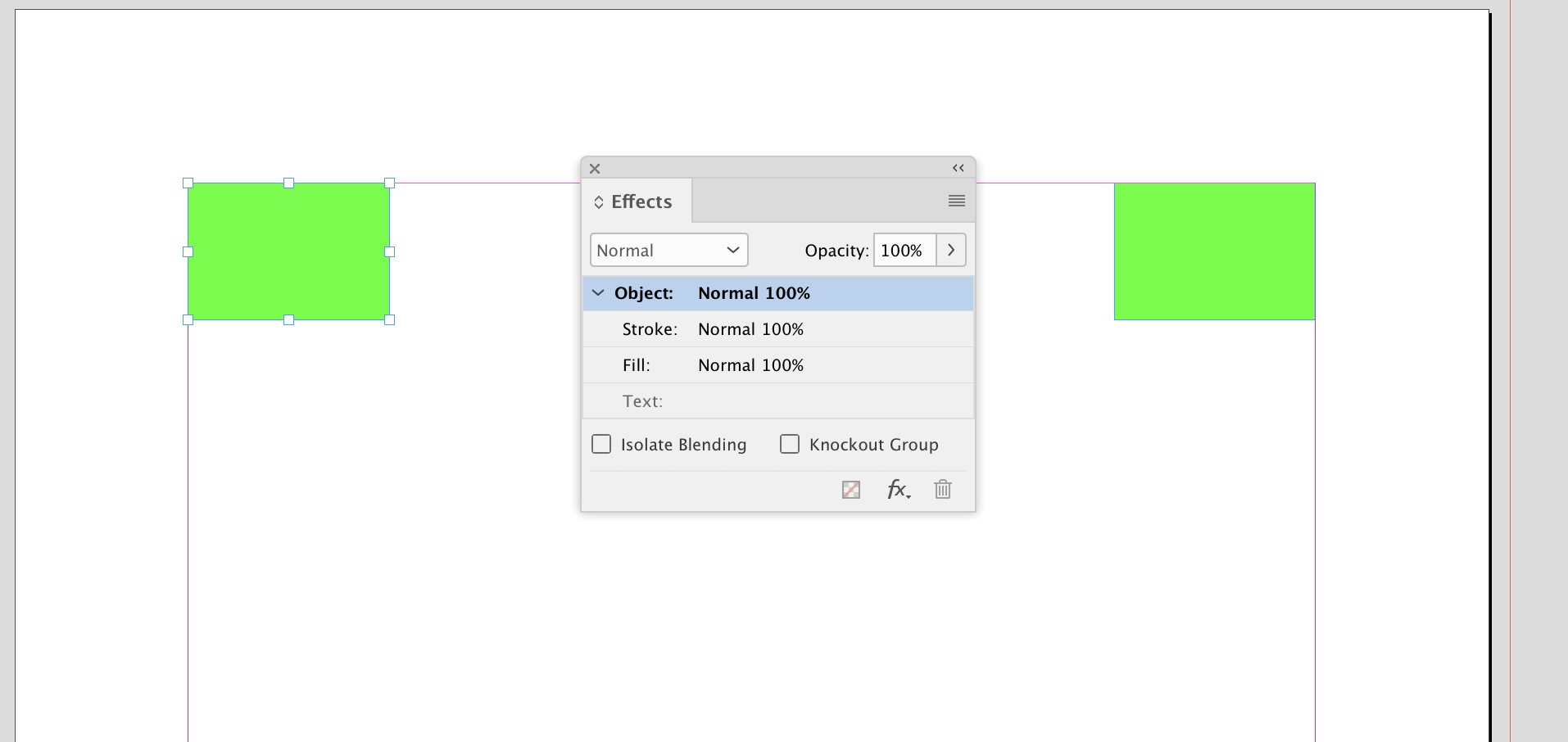This screenshot has height=742, width=1568.
Task: Select the Effects panel tab
Action: tap(641, 201)
